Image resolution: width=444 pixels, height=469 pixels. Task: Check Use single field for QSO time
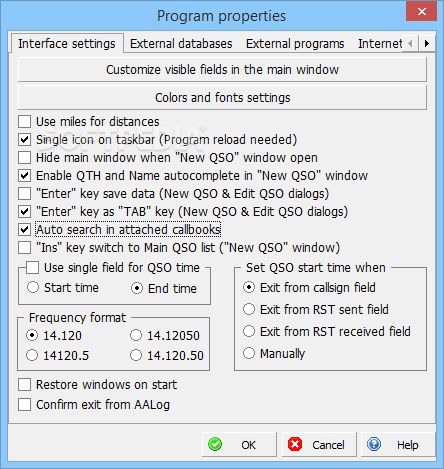pyautogui.click(x=33, y=268)
